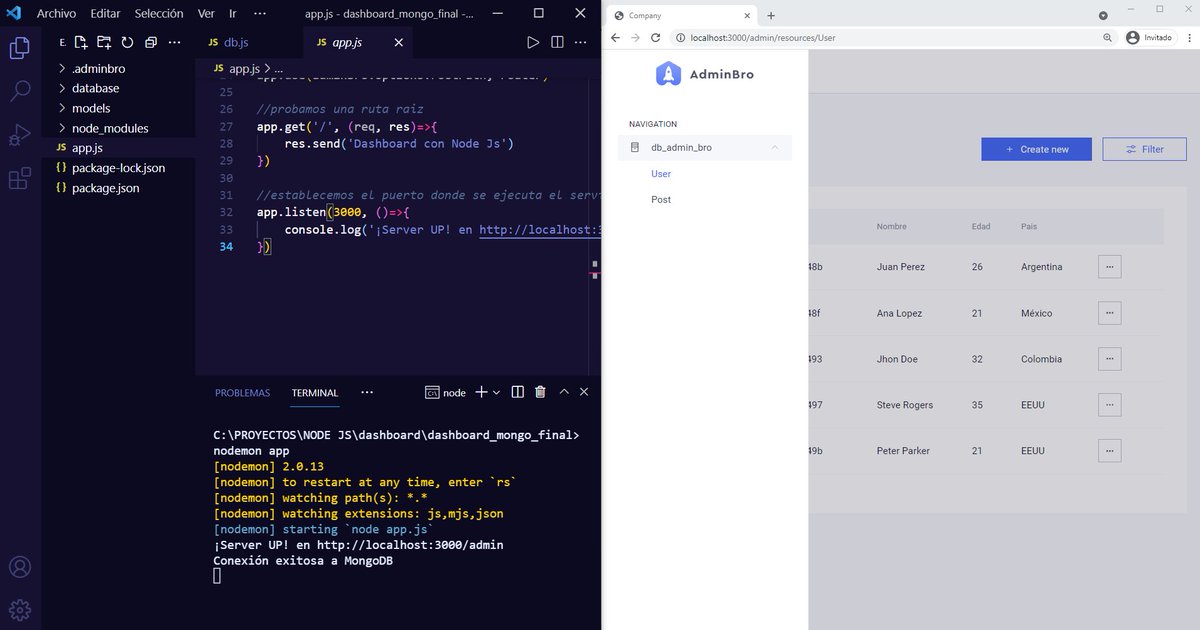Collapse all folders in Explorer
1200x630 pixels.
150,43
